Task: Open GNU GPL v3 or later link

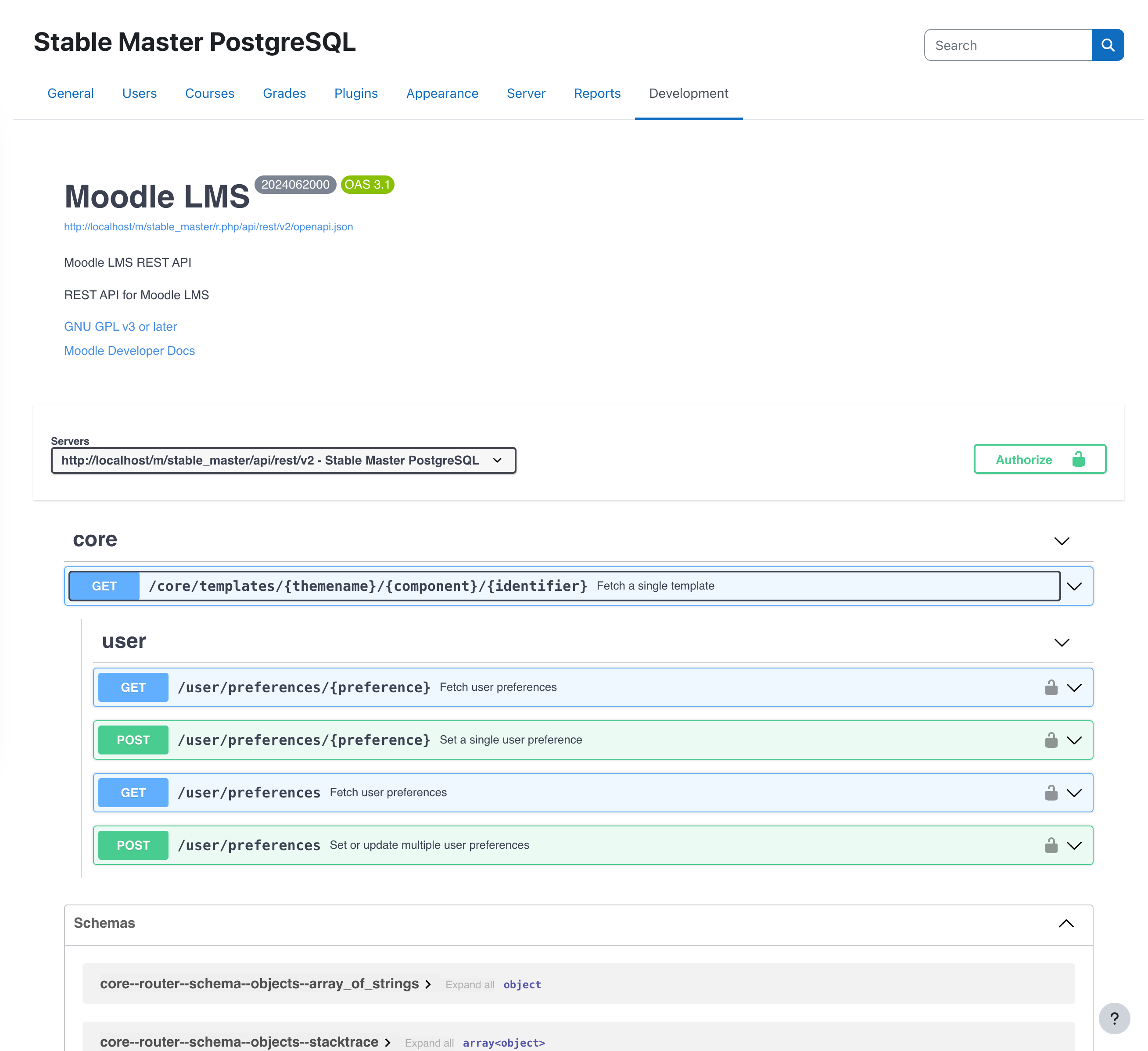Action: click(x=121, y=327)
